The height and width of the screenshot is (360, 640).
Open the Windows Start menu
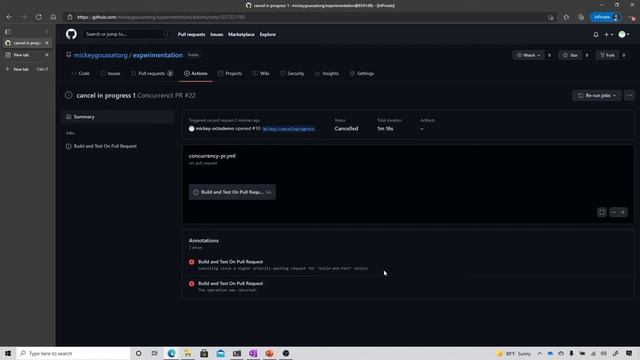[8, 353]
